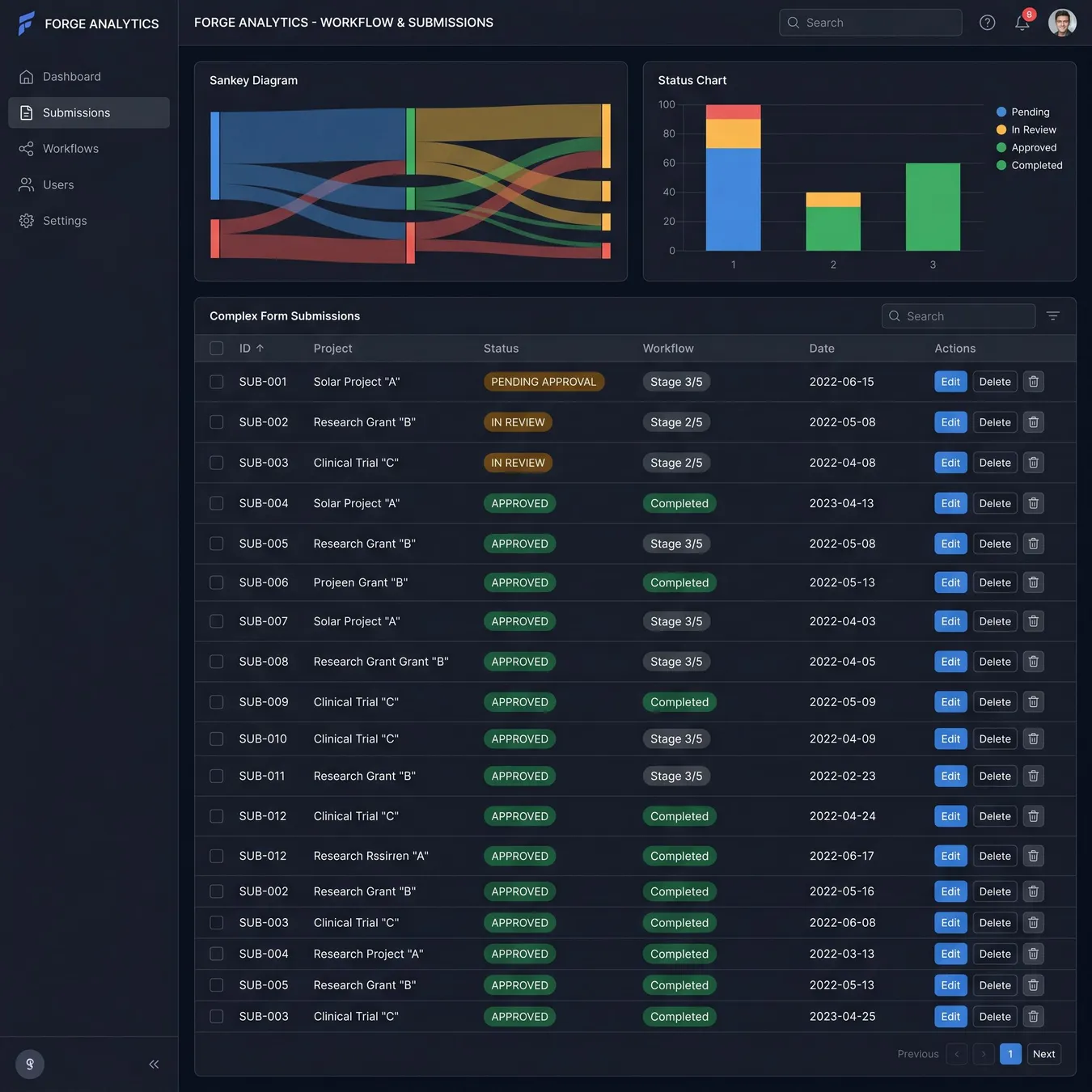1092x1092 pixels.
Task: Open the Dashboard sidebar item
Action: [89, 77]
